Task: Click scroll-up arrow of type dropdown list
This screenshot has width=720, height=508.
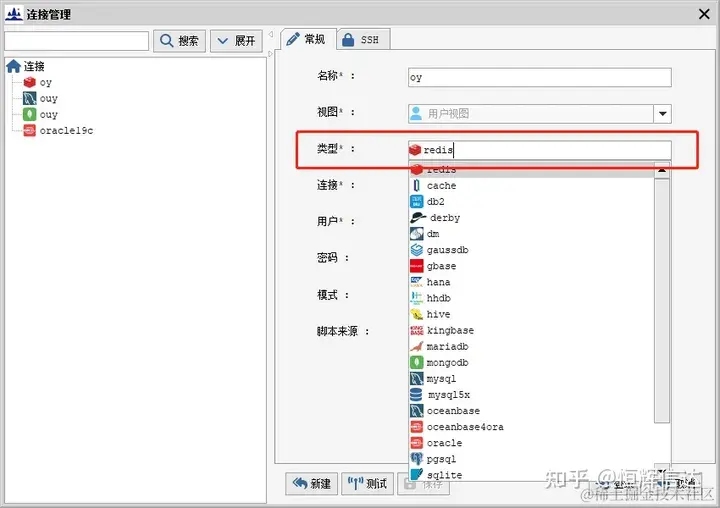Action: coord(662,170)
